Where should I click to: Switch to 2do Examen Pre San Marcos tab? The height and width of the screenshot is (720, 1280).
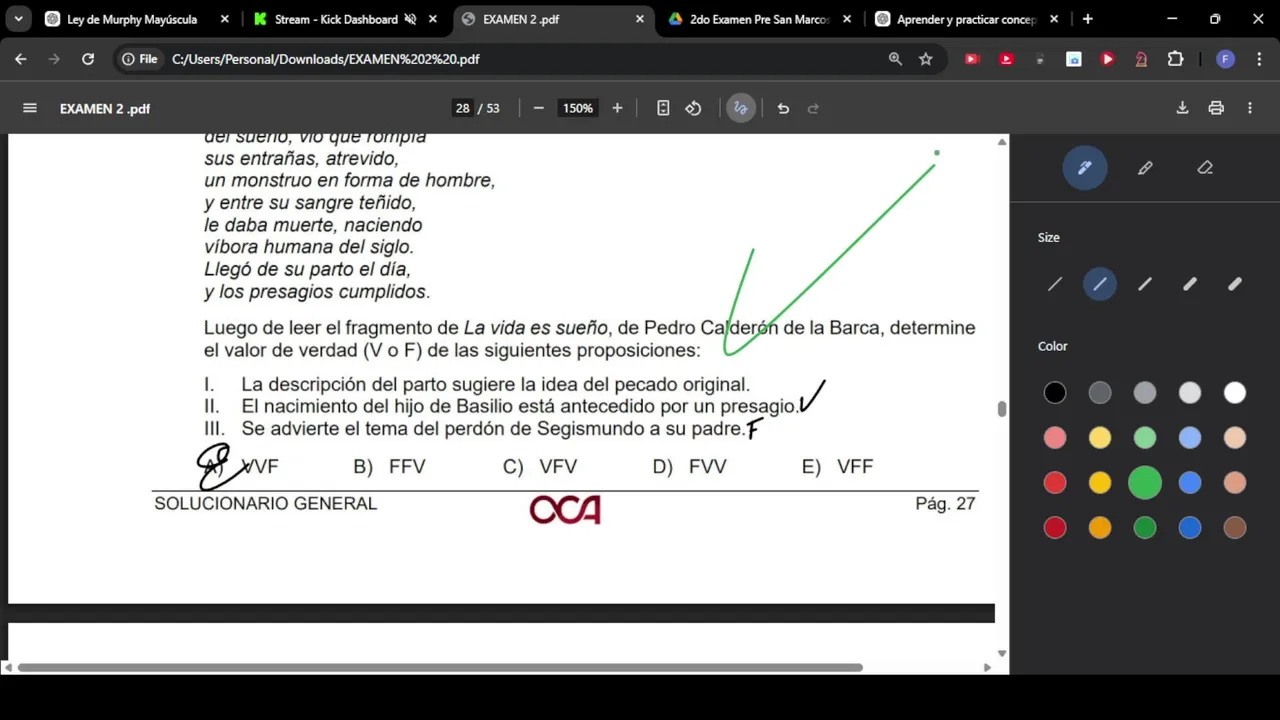(760, 19)
